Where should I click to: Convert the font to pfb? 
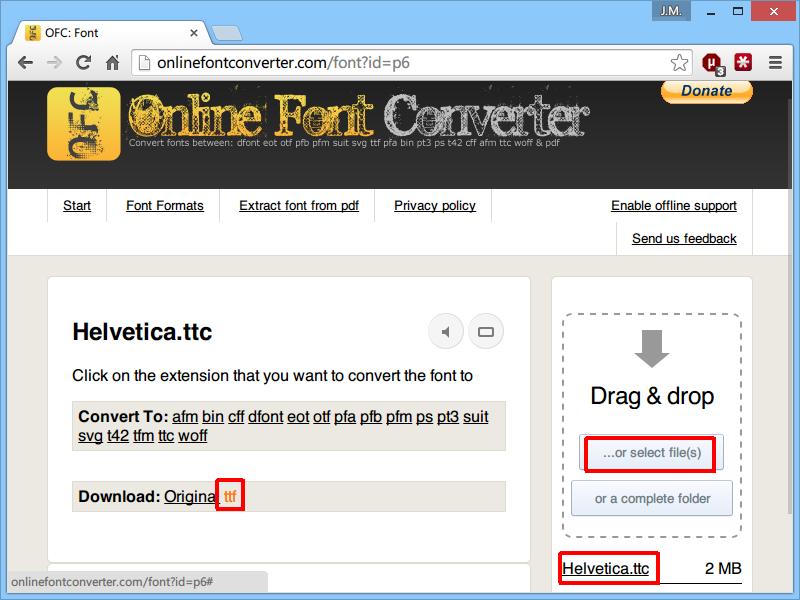pyautogui.click(x=371, y=417)
